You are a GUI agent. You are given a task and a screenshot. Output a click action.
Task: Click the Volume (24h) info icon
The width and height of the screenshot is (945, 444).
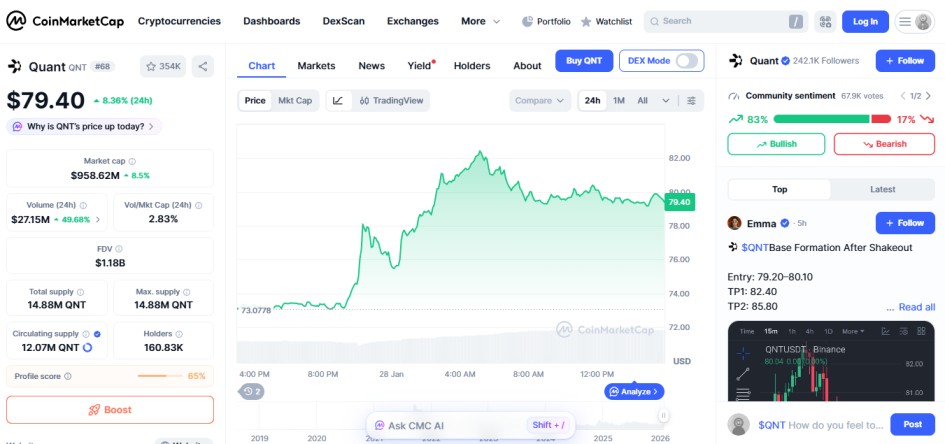click(84, 205)
